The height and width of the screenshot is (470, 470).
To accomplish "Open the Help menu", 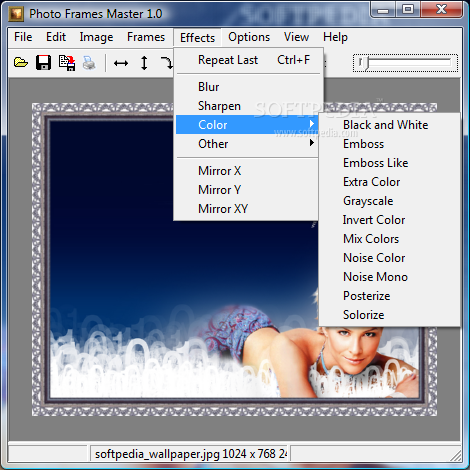I will tap(335, 37).
